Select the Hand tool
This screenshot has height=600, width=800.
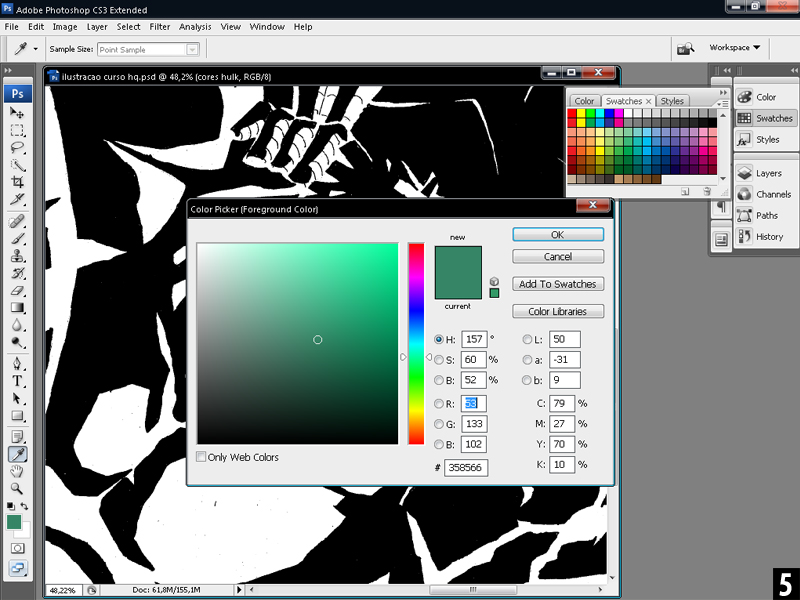[x=18, y=471]
